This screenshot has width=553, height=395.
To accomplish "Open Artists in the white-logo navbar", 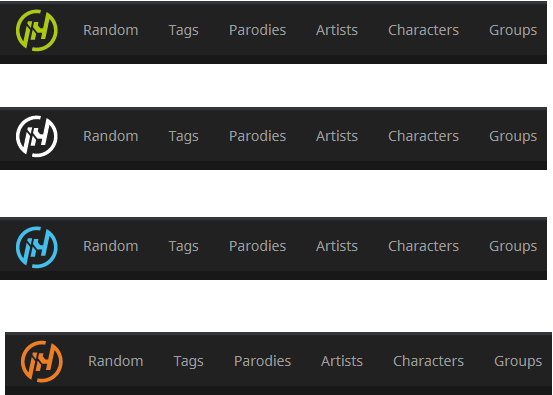I will pos(337,136).
